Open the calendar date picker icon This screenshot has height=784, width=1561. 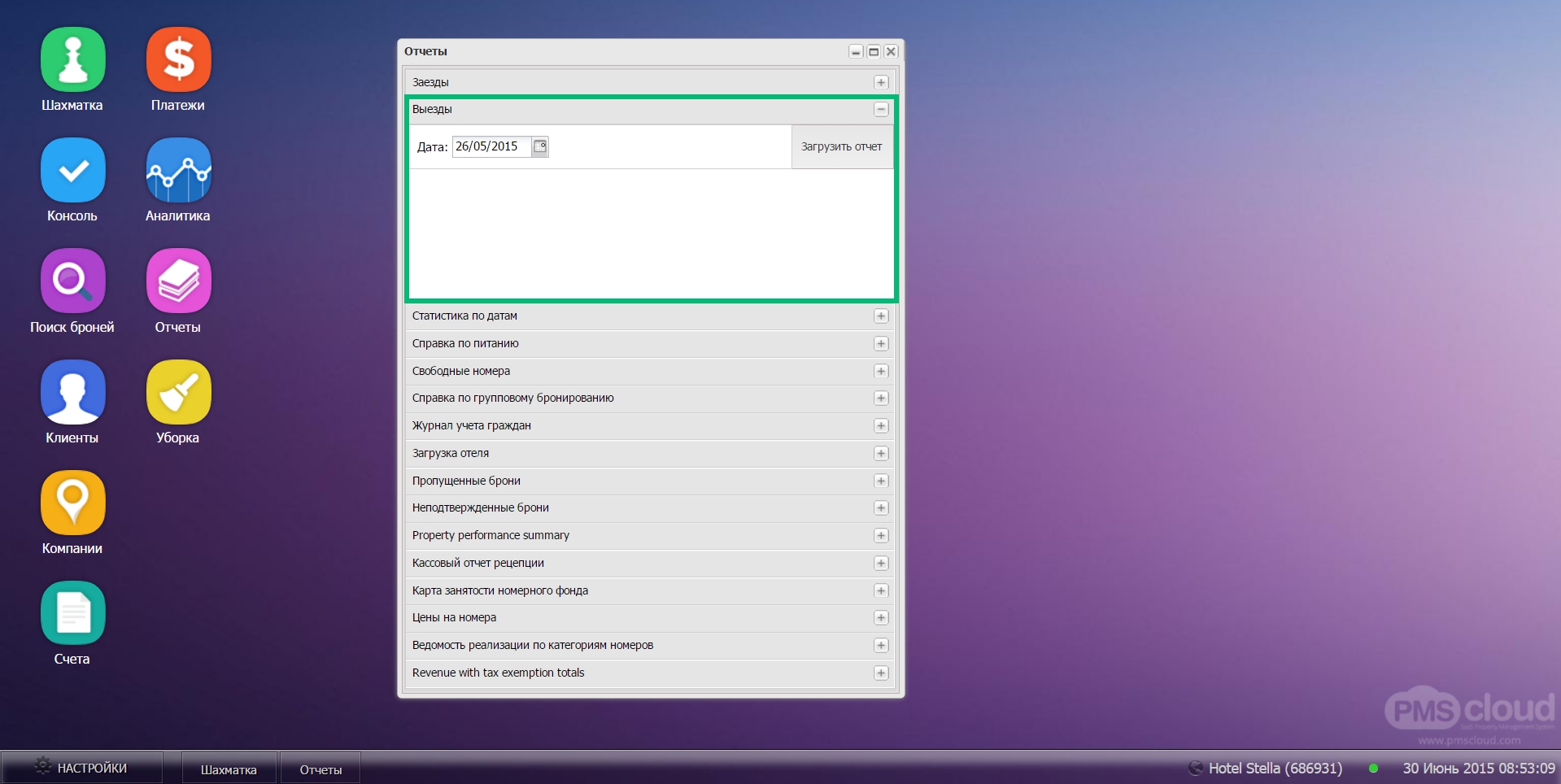pos(540,146)
